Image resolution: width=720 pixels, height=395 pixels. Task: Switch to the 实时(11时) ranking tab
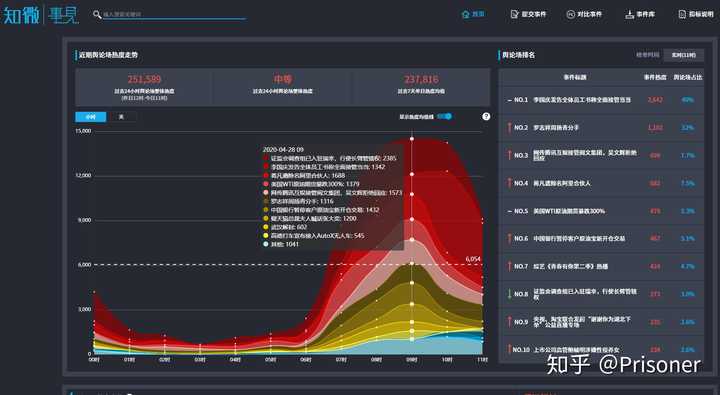pyautogui.click(x=684, y=55)
